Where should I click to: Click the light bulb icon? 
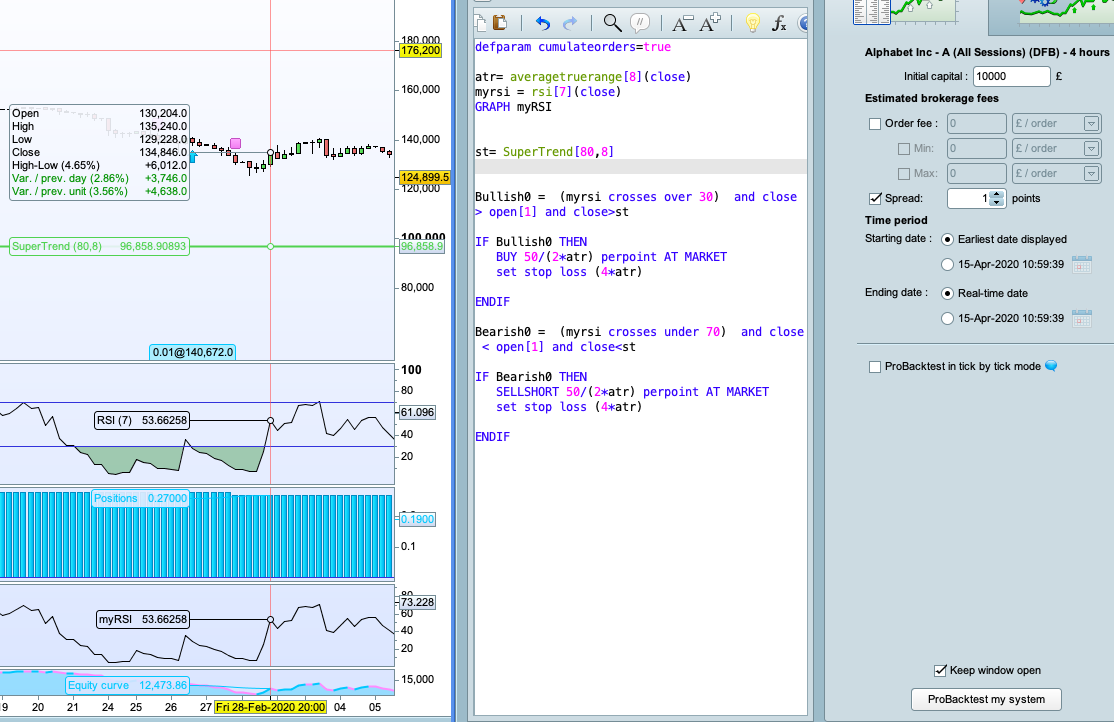(753, 23)
